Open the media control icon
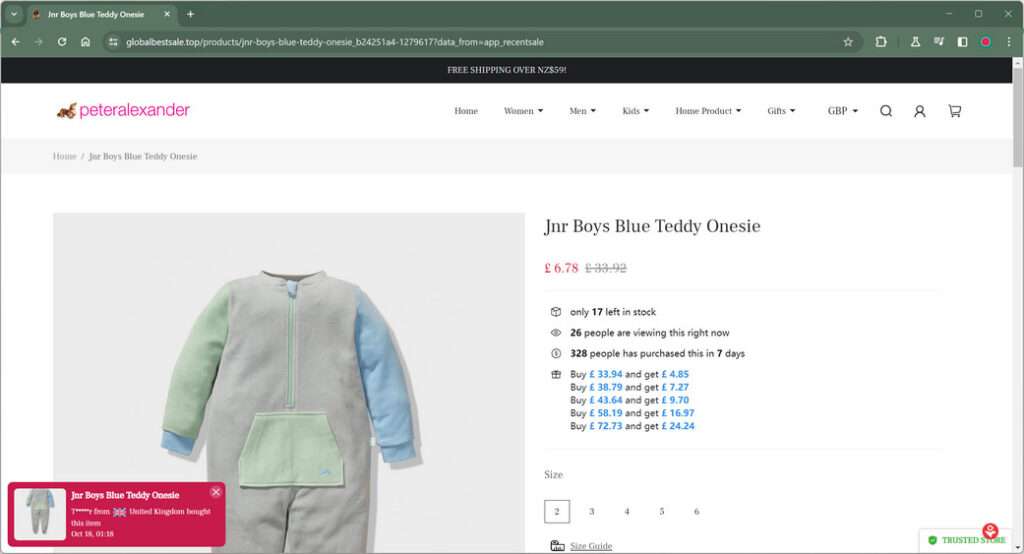 938,42
